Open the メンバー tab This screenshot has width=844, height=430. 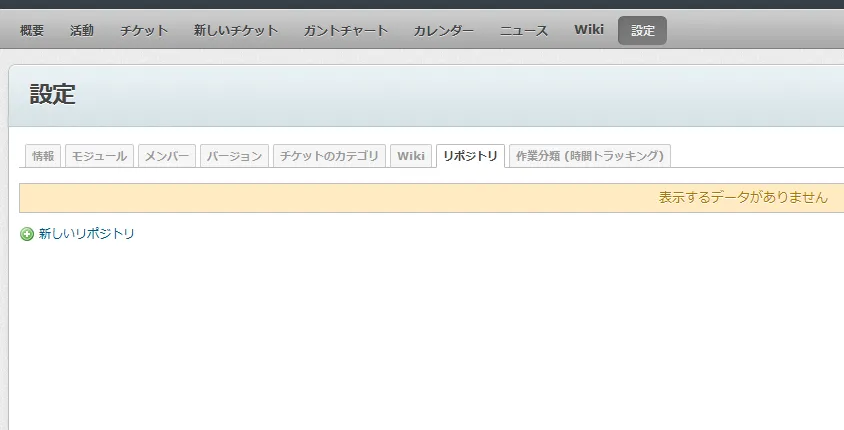pyautogui.click(x=167, y=156)
